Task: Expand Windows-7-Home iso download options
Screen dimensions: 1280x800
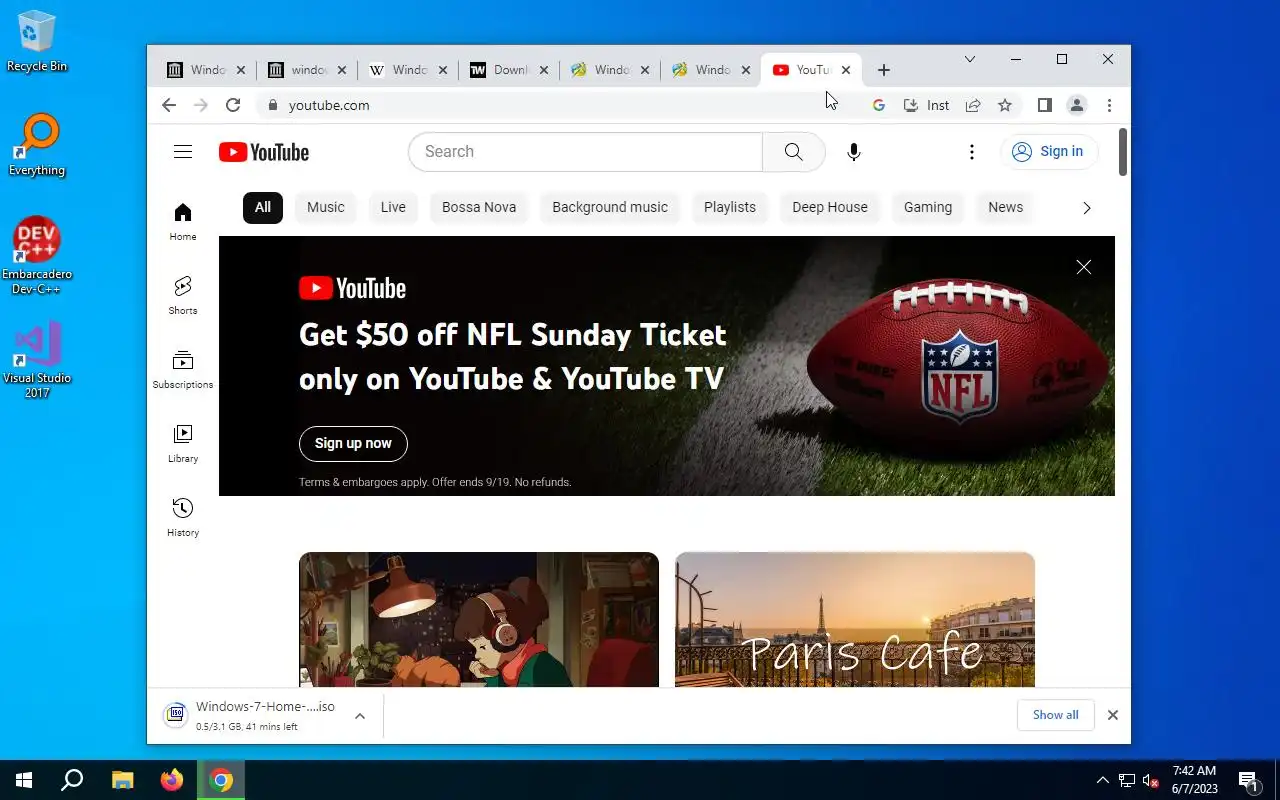Action: (x=360, y=716)
